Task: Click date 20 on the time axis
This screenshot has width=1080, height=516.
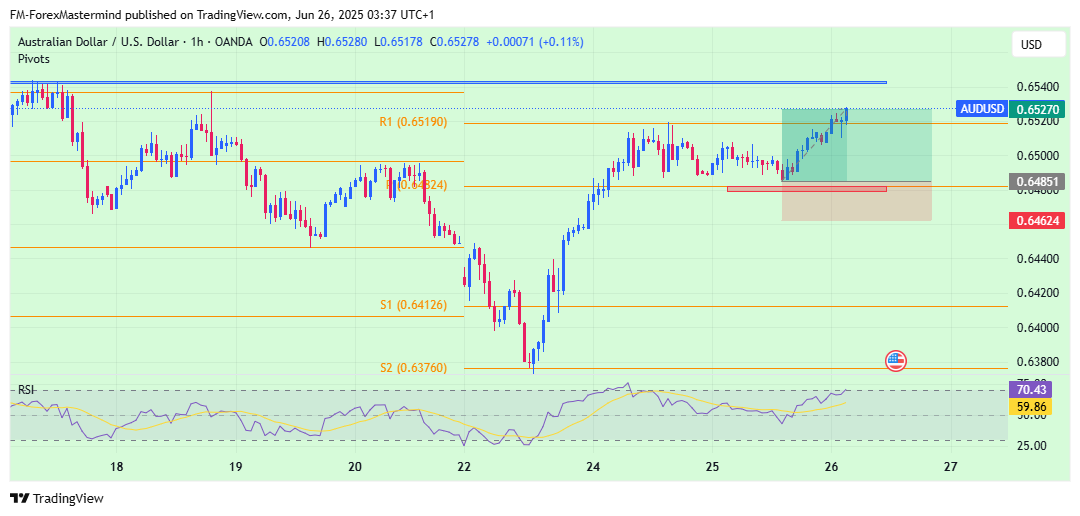Action: (x=355, y=466)
